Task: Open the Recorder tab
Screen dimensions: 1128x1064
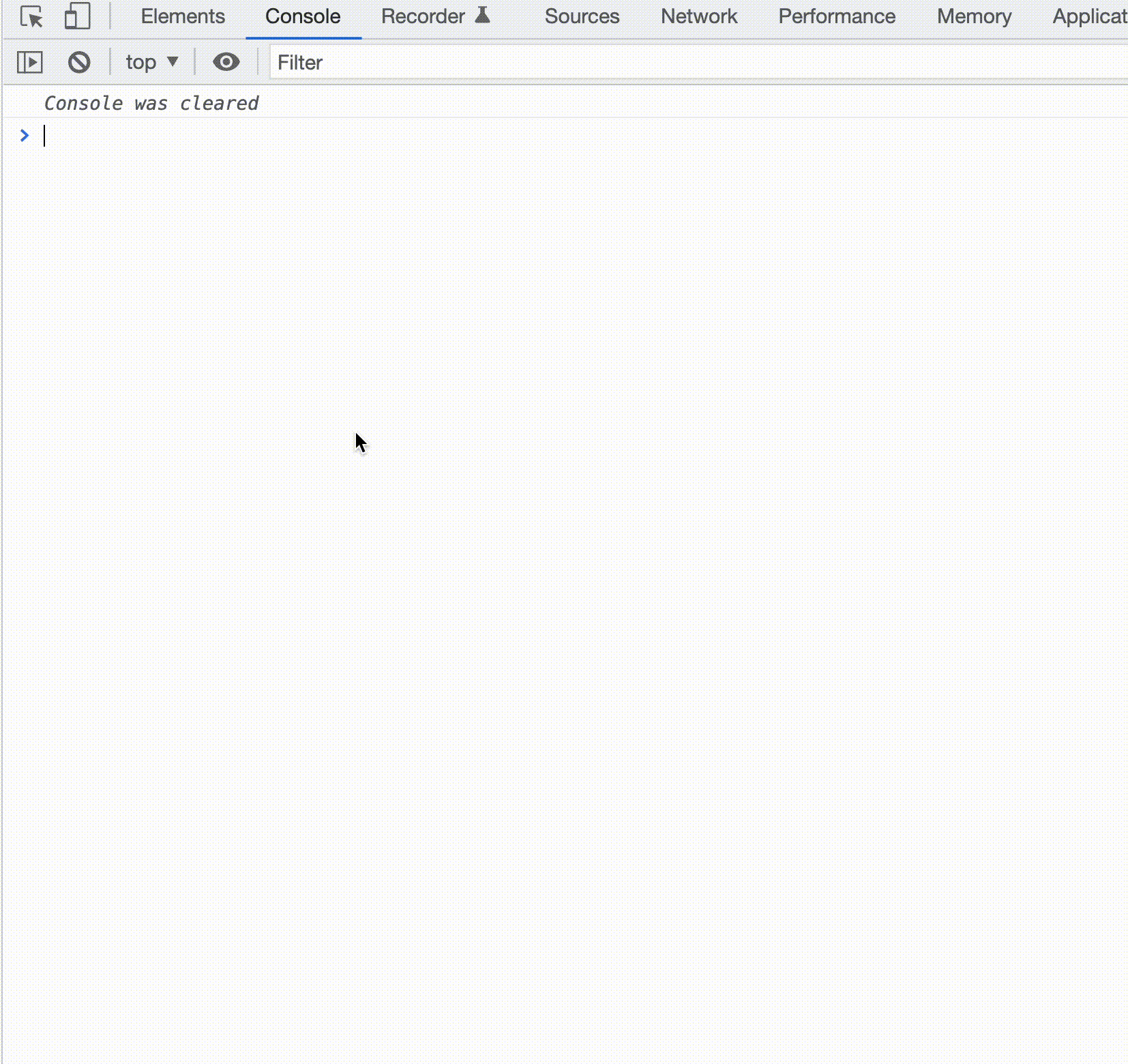Action: 423,16
